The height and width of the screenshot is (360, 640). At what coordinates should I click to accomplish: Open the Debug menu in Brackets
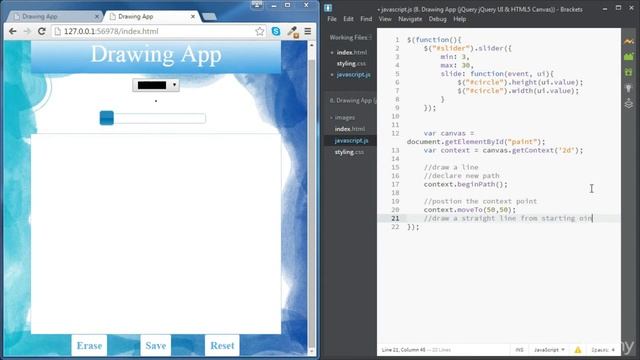[x=438, y=19]
